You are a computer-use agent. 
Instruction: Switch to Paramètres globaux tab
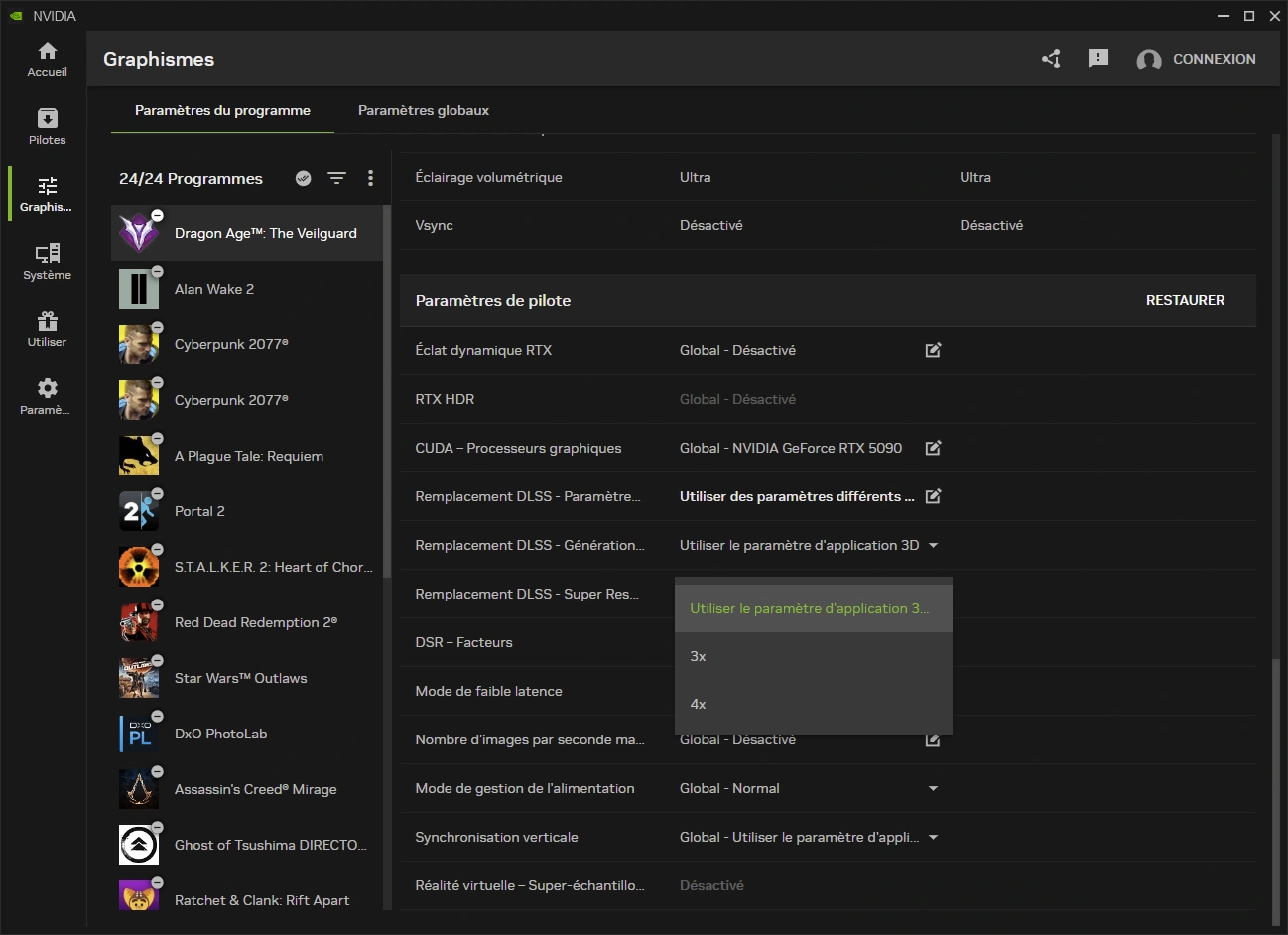point(424,110)
